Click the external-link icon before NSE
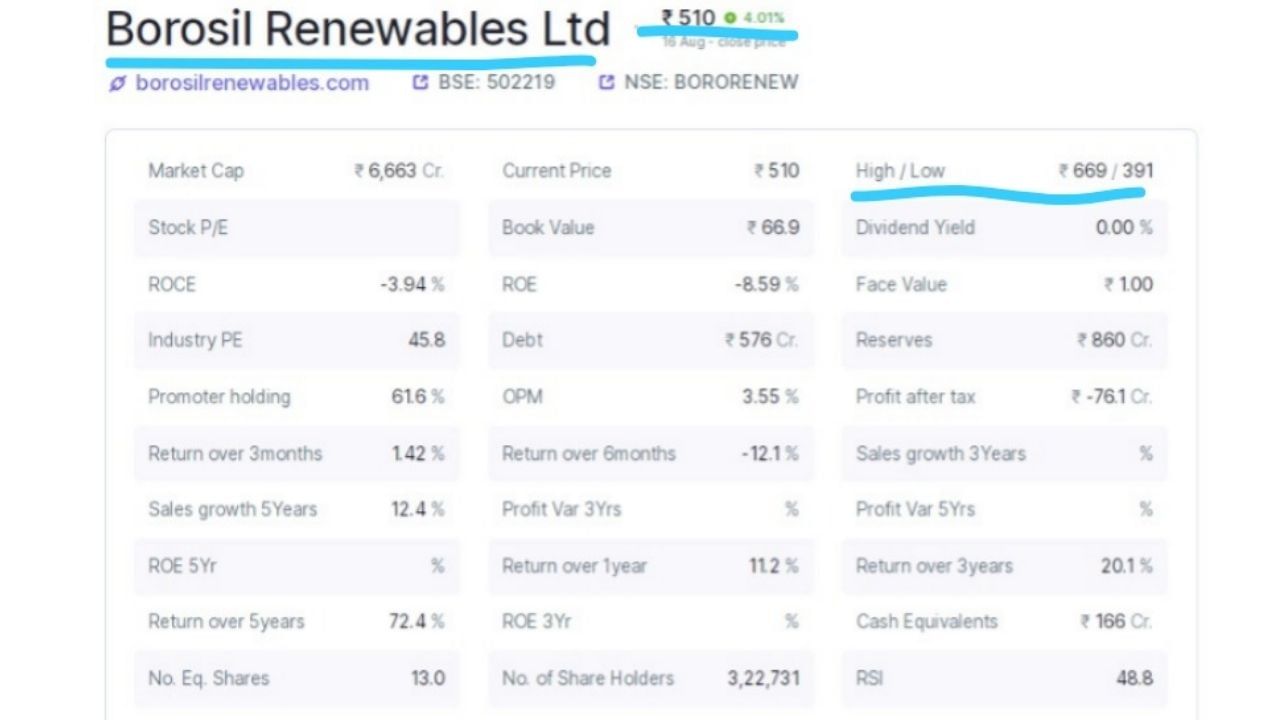 pyautogui.click(x=606, y=83)
